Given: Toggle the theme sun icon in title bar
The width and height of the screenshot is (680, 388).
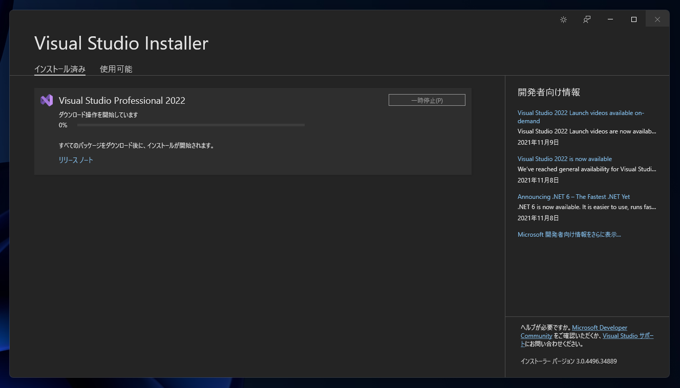Looking at the screenshot, I should (x=563, y=20).
